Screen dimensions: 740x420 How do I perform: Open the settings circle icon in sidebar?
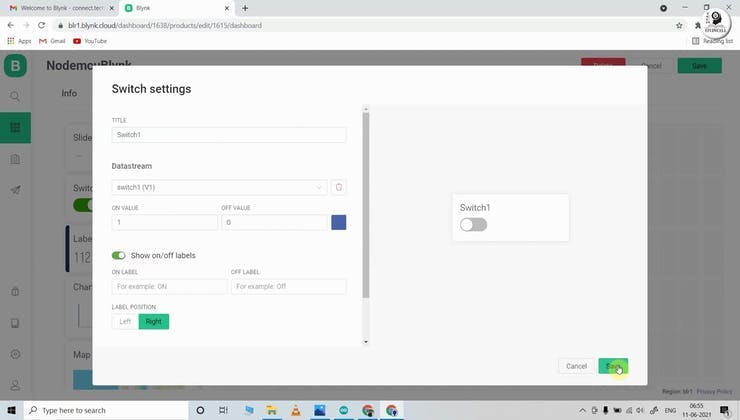(x=15, y=354)
